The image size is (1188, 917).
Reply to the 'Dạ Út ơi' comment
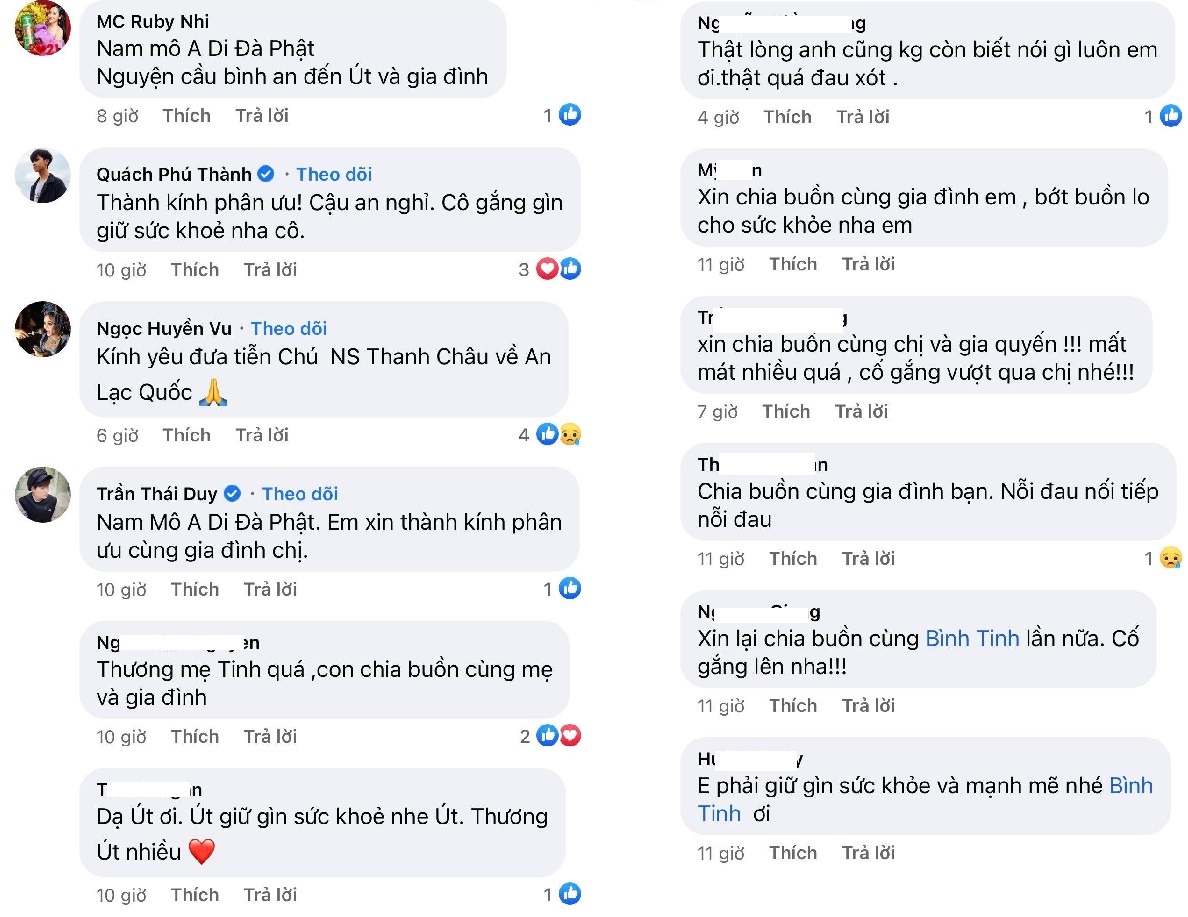pyautogui.click(x=270, y=894)
